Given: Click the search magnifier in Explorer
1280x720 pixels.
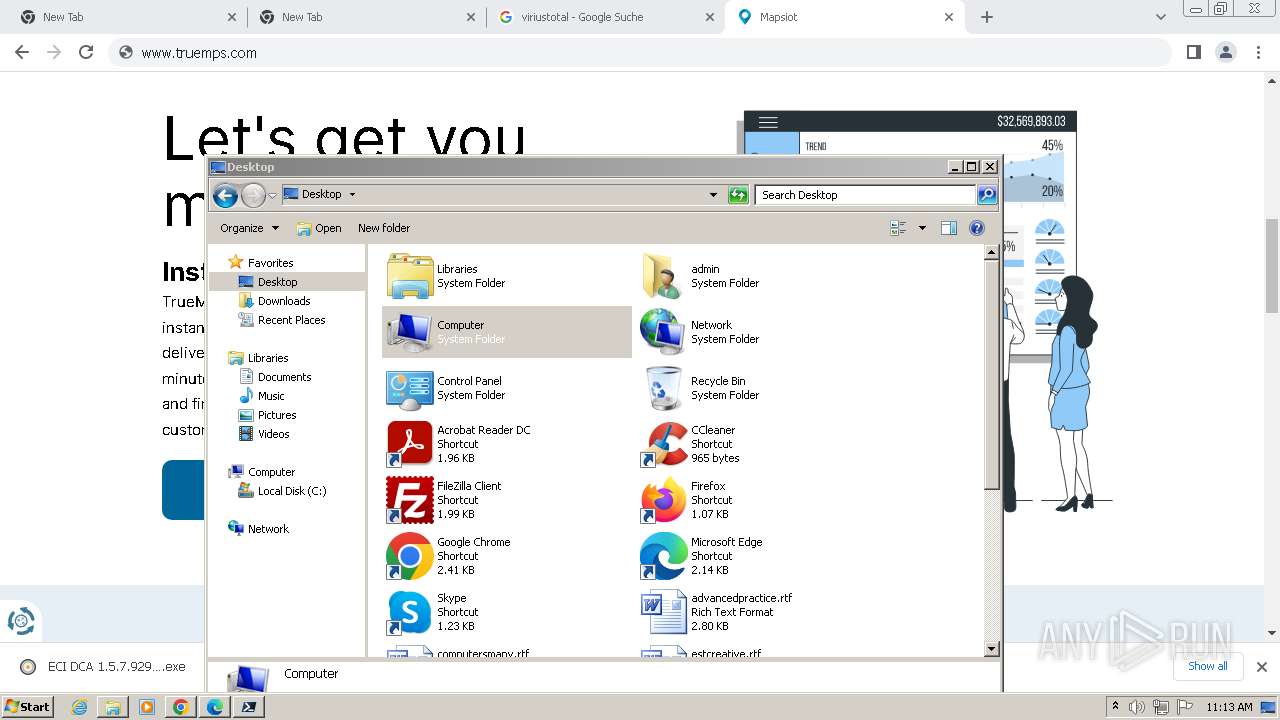Looking at the screenshot, I should tap(987, 195).
